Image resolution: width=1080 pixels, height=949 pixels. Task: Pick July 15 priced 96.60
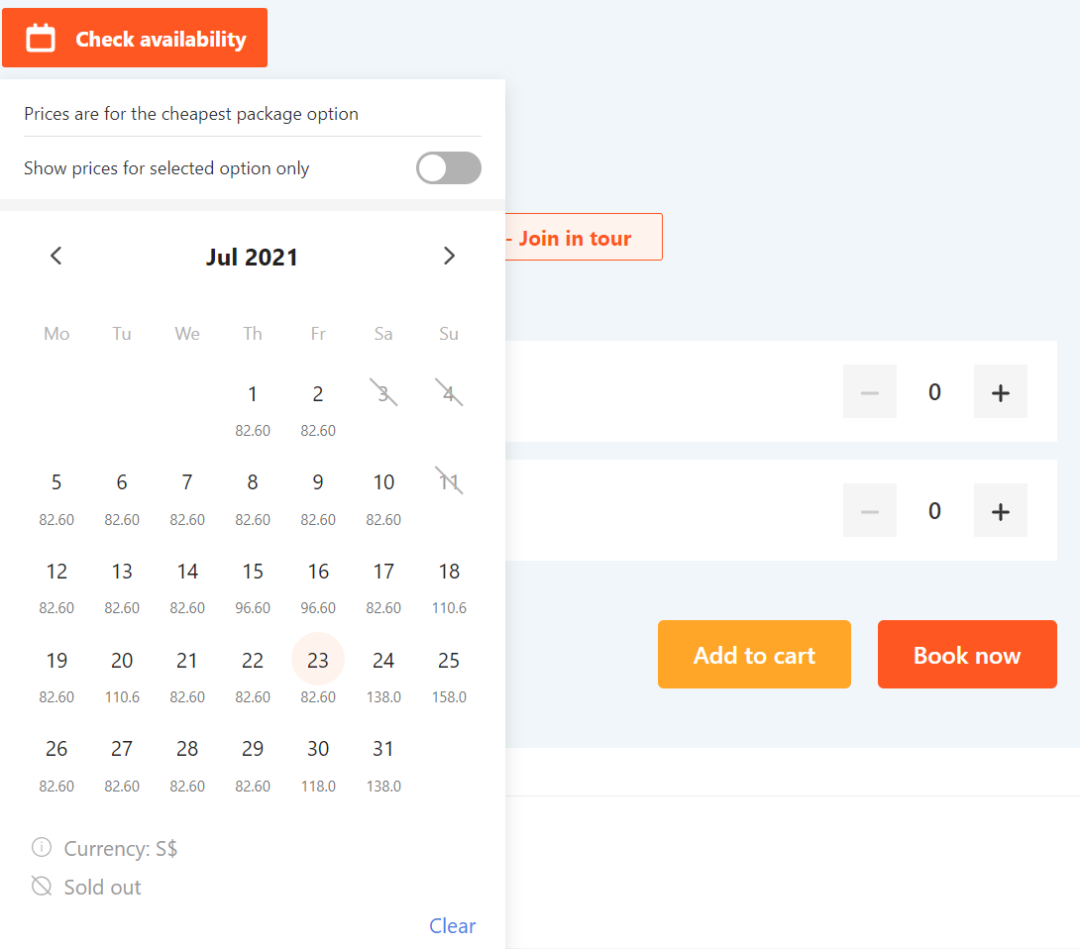[253, 587]
